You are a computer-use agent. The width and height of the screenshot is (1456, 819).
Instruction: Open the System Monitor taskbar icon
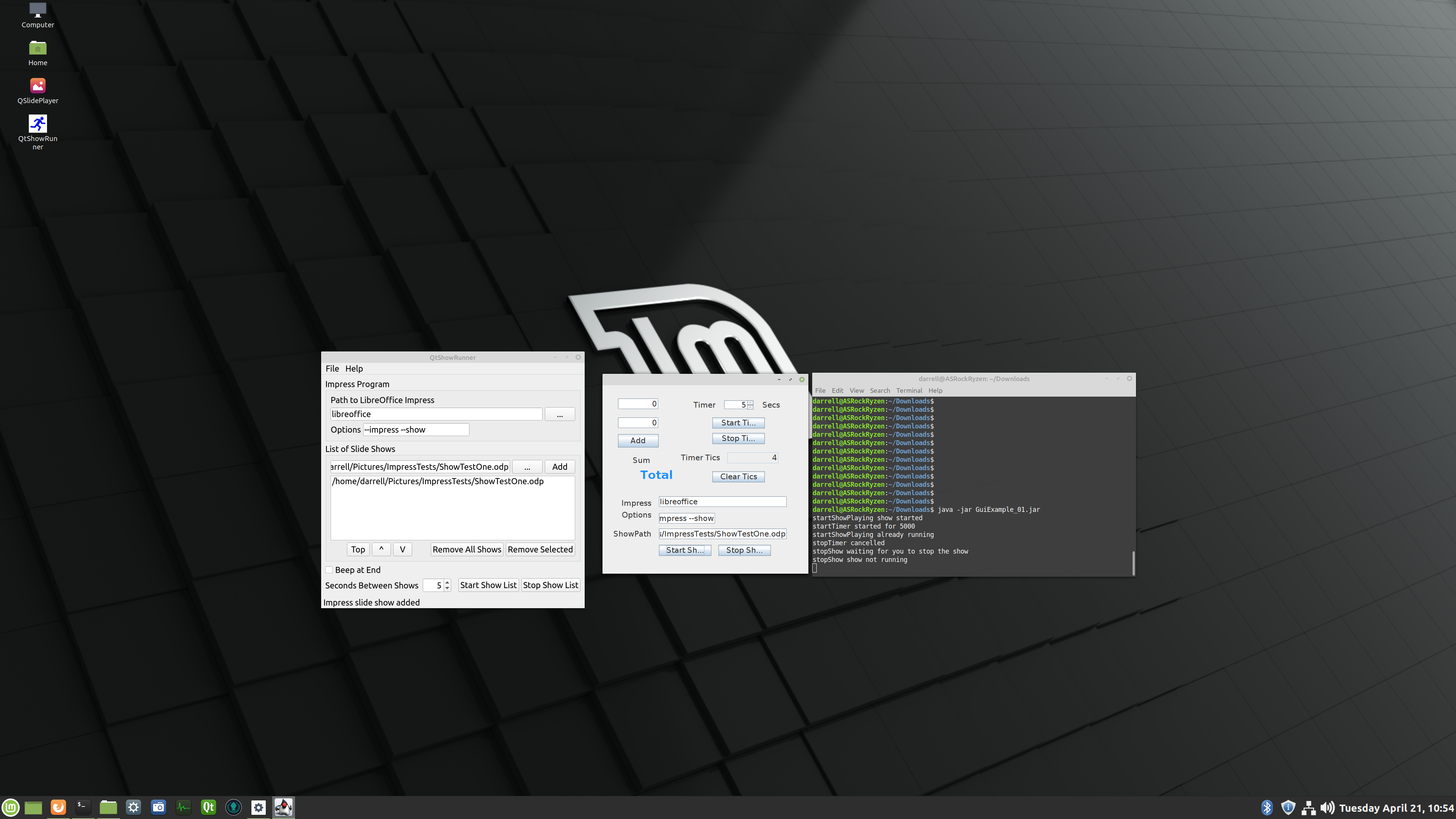[183, 807]
